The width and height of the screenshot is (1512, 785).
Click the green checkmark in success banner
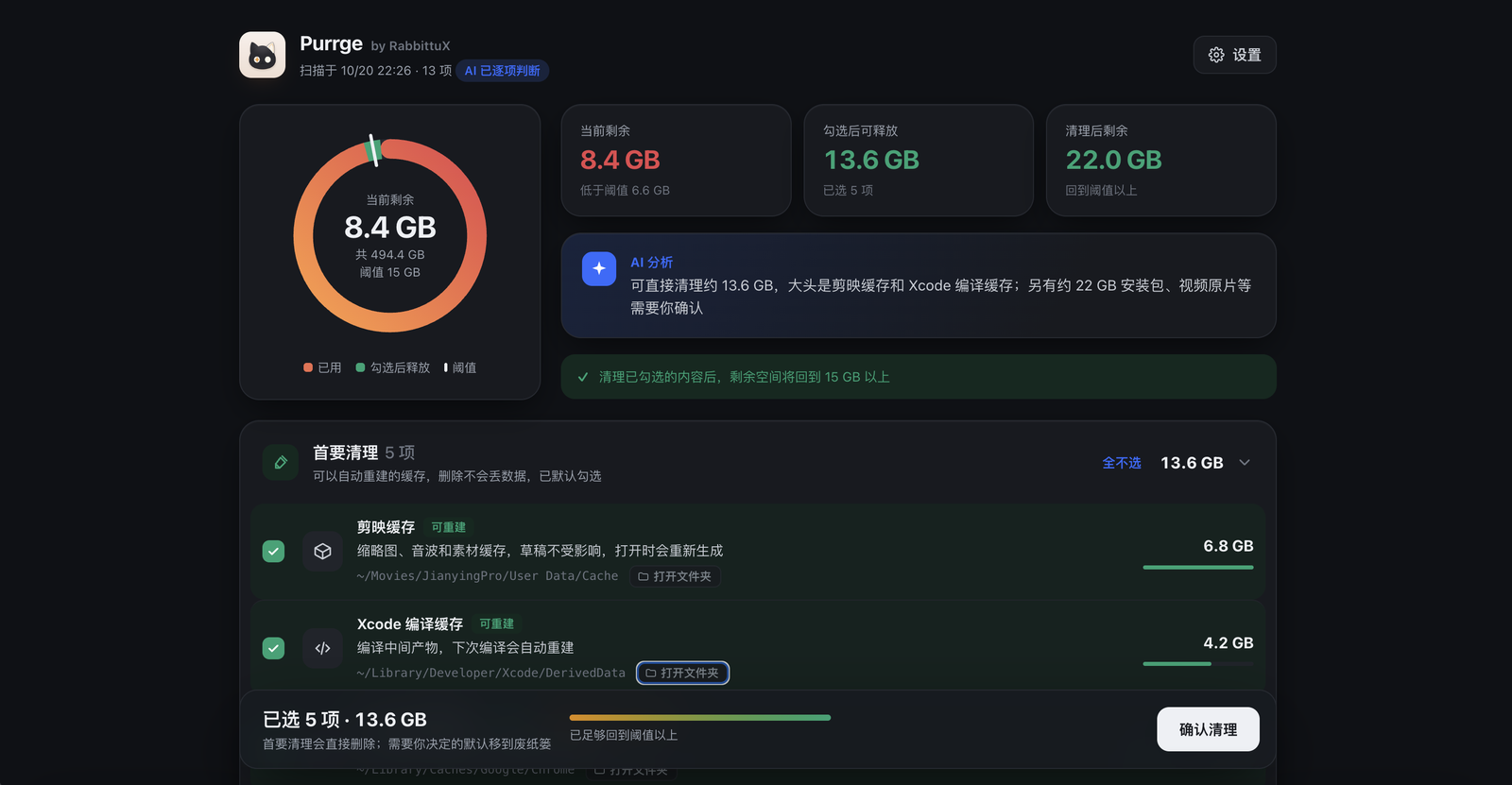(583, 377)
